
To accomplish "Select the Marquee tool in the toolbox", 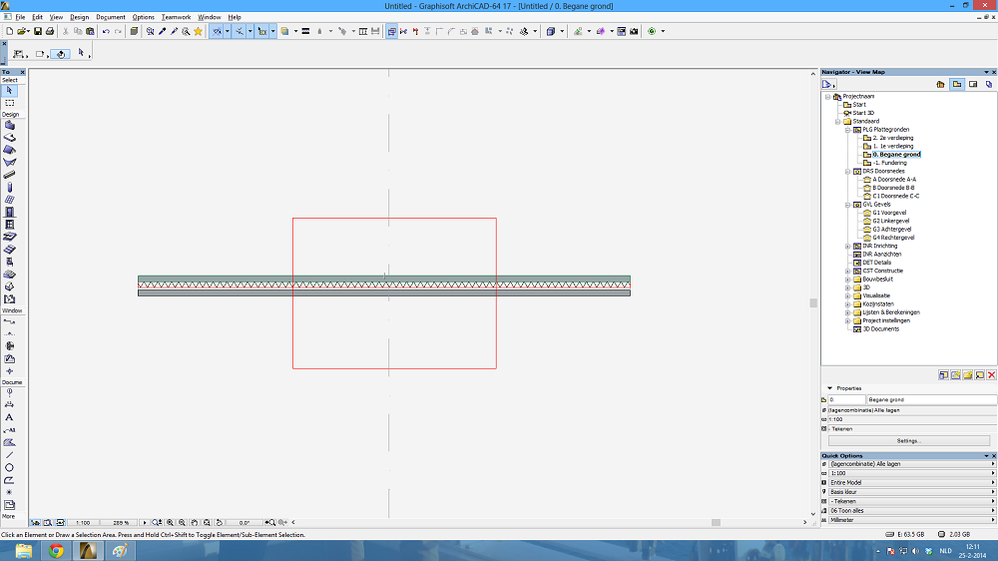I will pyautogui.click(x=10, y=103).
